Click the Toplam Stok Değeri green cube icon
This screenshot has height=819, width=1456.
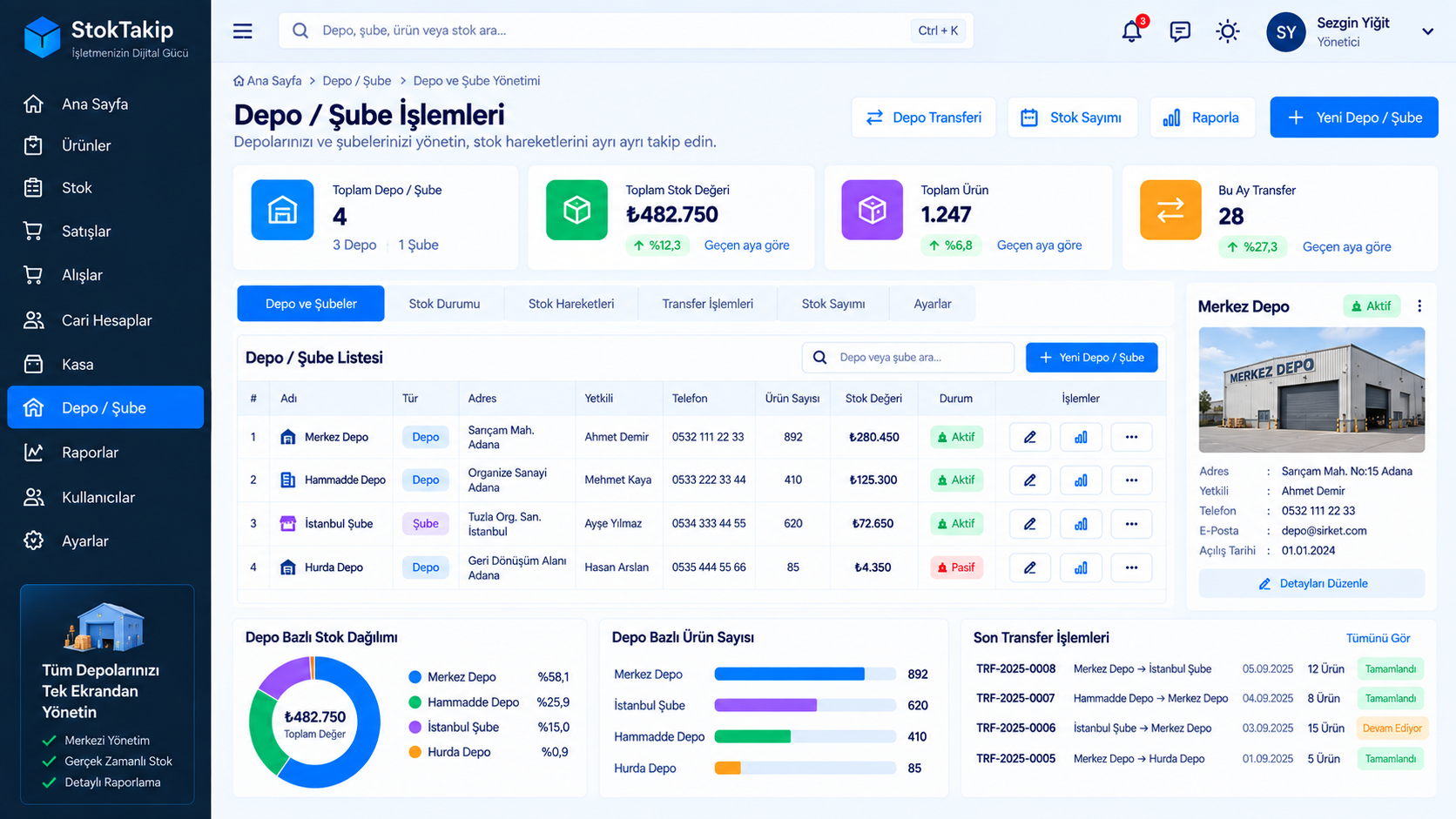[576, 210]
